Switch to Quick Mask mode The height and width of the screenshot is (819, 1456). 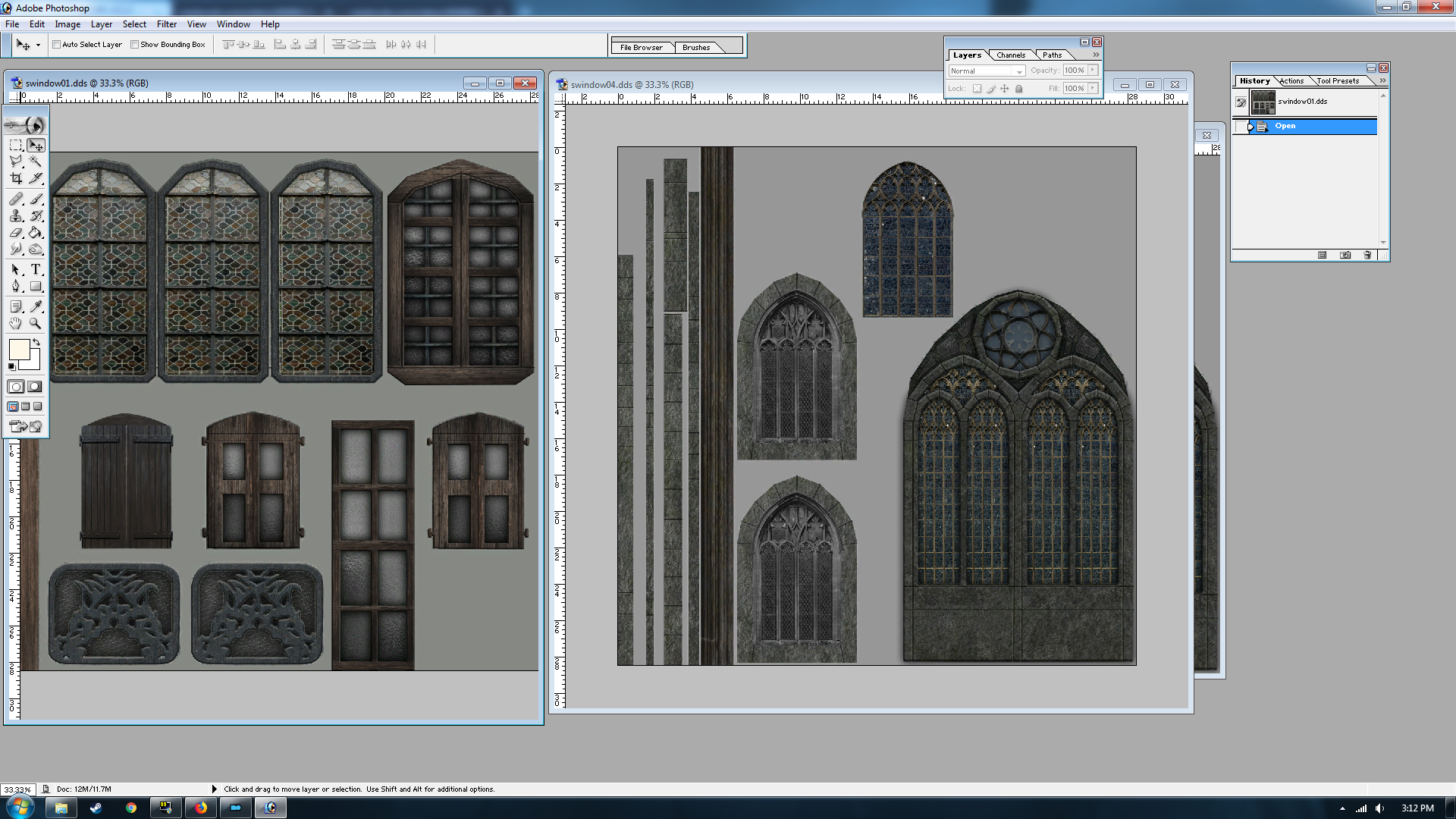[x=34, y=387]
